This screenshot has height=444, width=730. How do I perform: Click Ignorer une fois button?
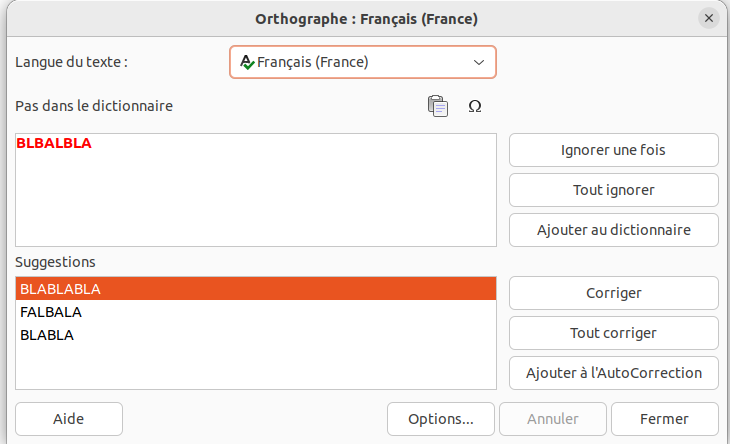tap(614, 150)
